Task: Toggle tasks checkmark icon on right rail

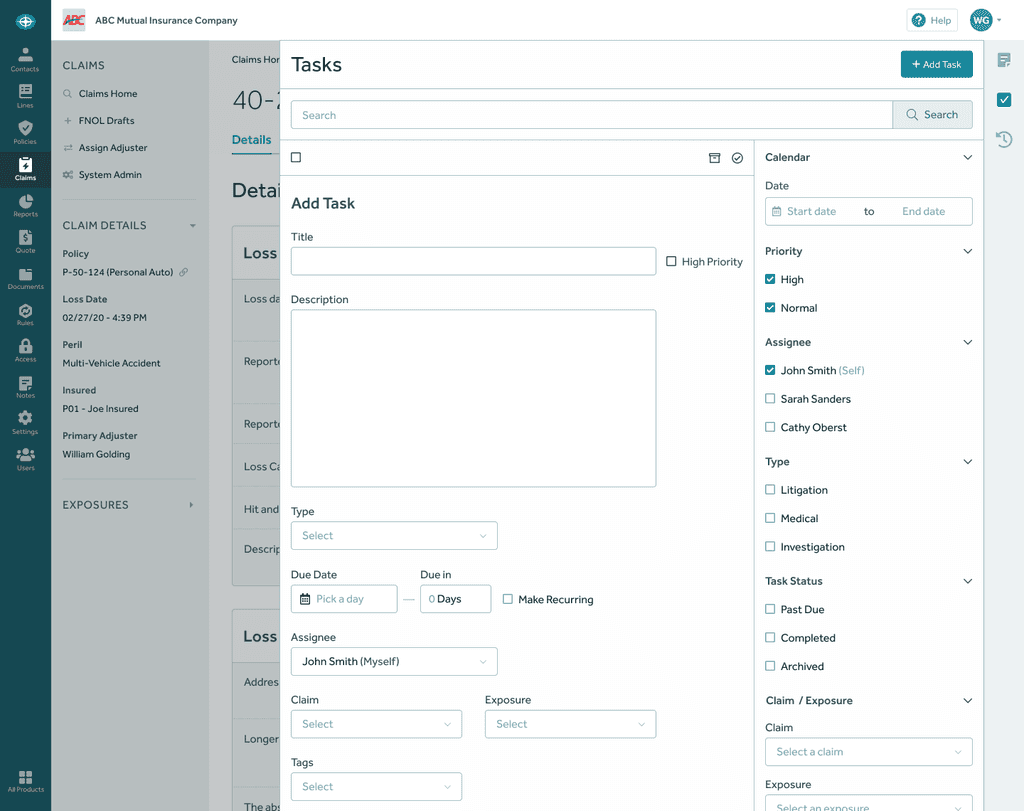Action: (1004, 99)
